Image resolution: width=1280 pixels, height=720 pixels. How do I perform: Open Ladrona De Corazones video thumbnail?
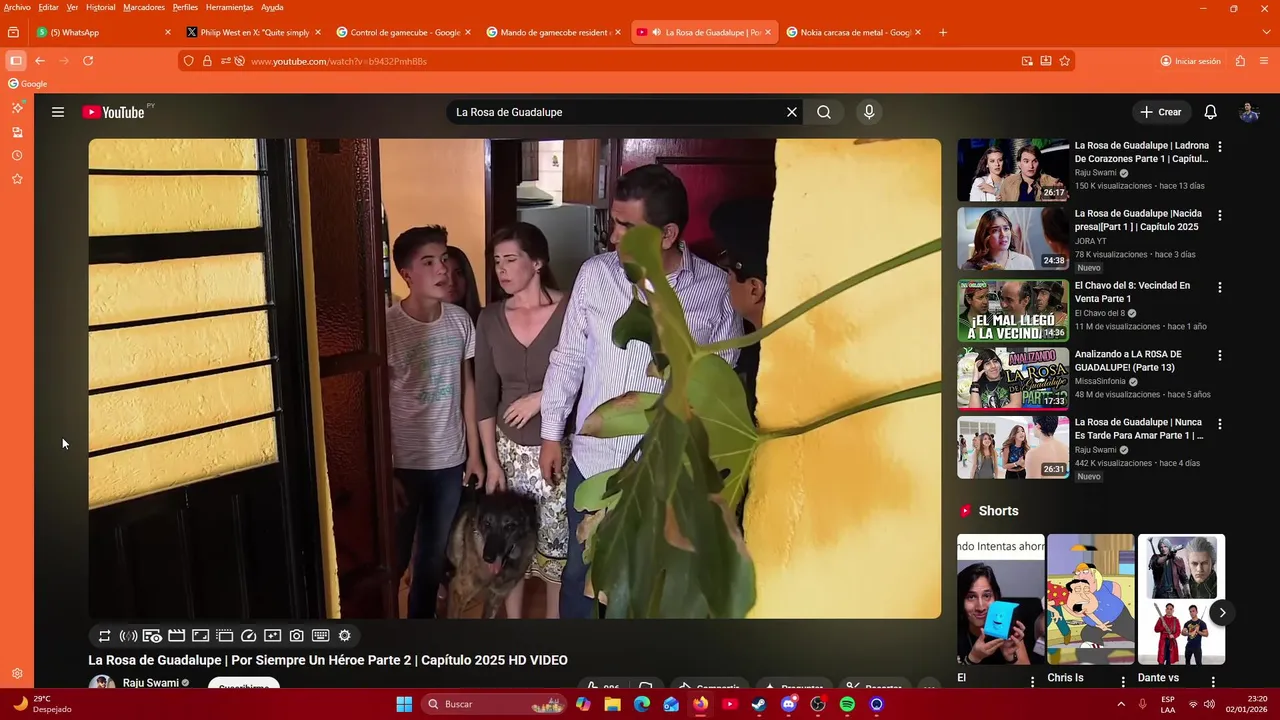point(1013,170)
